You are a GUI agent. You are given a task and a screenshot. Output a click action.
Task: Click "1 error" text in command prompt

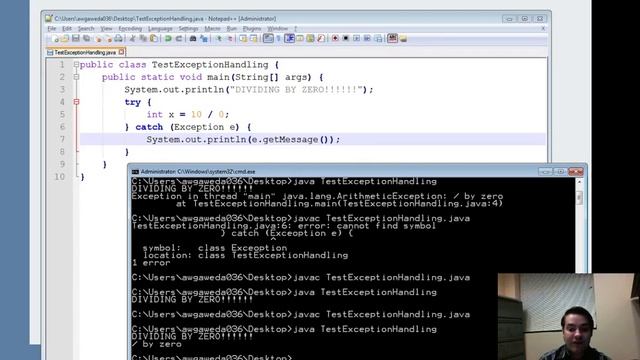(151, 263)
